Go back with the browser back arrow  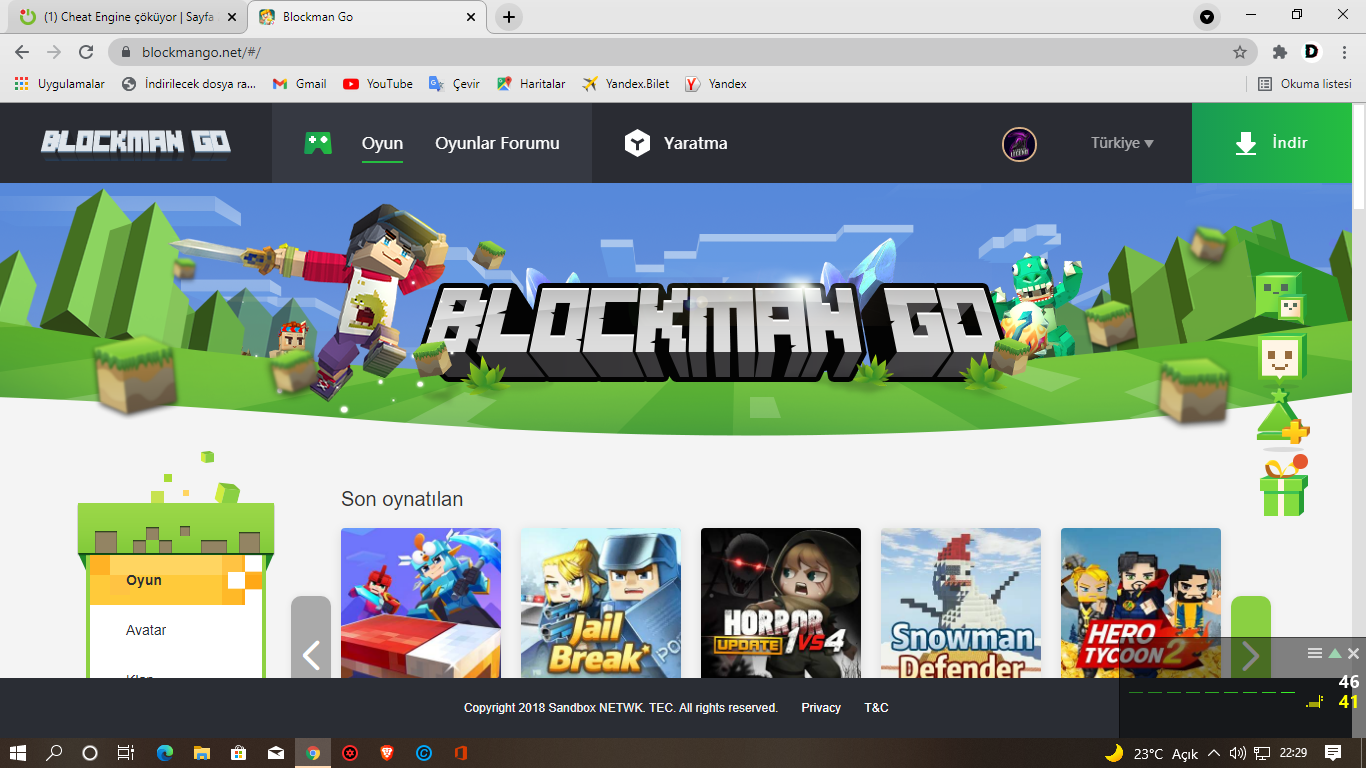pos(22,52)
